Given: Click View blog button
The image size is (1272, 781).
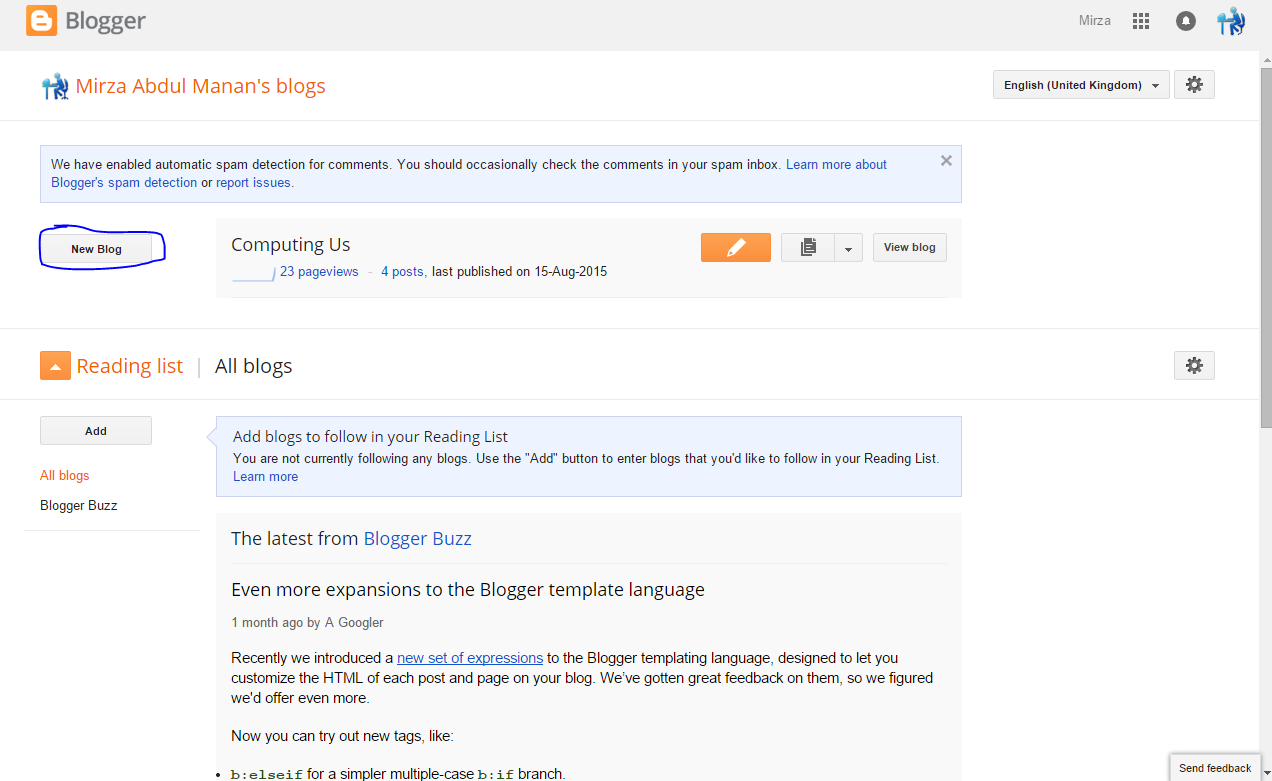Looking at the screenshot, I should tap(910, 247).
